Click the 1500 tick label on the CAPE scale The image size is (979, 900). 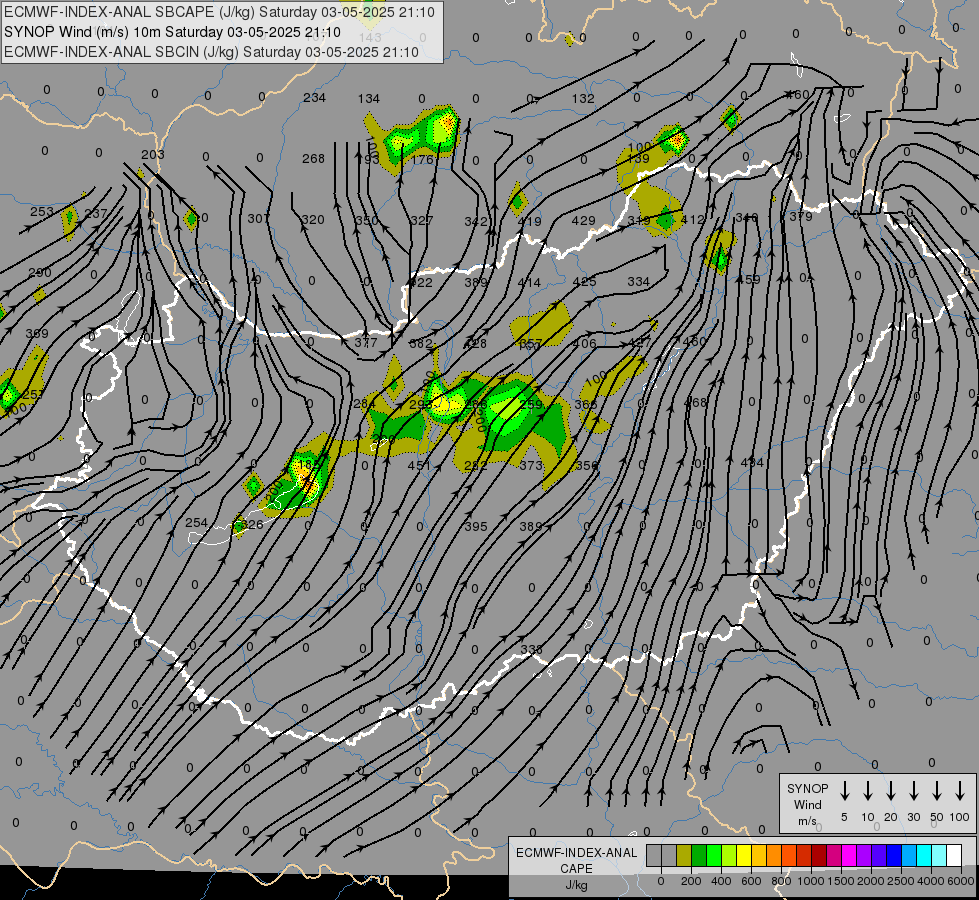(x=840, y=881)
